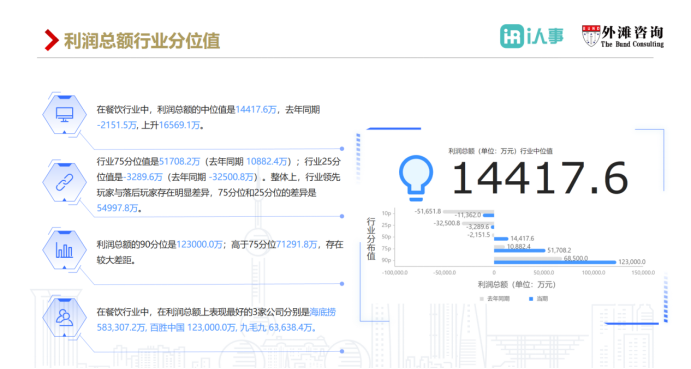This screenshot has width=691, height=369.
Task: Click the 利润总额行业分位值 page title
Action: point(142,41)
